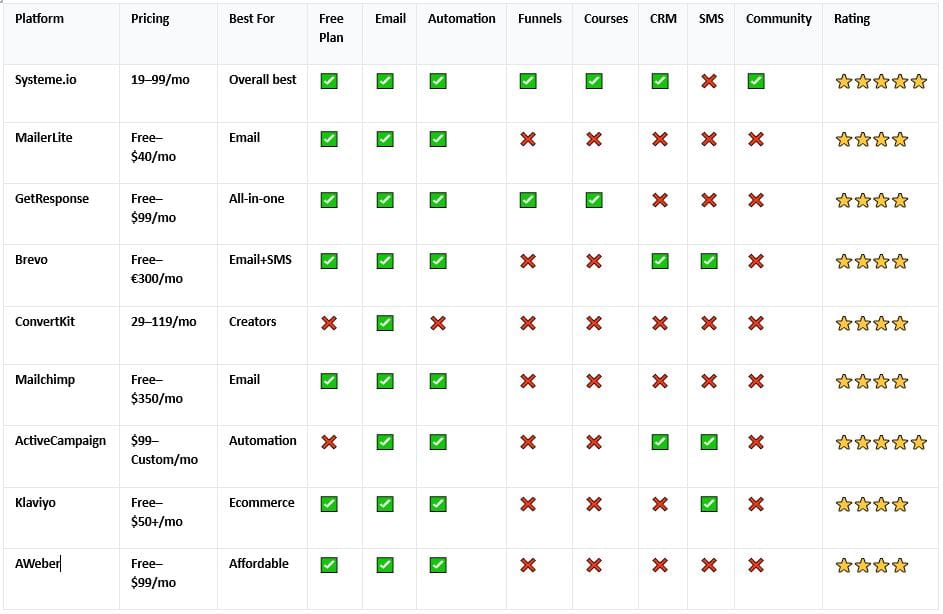Click the Platform column header

[39, 19]
